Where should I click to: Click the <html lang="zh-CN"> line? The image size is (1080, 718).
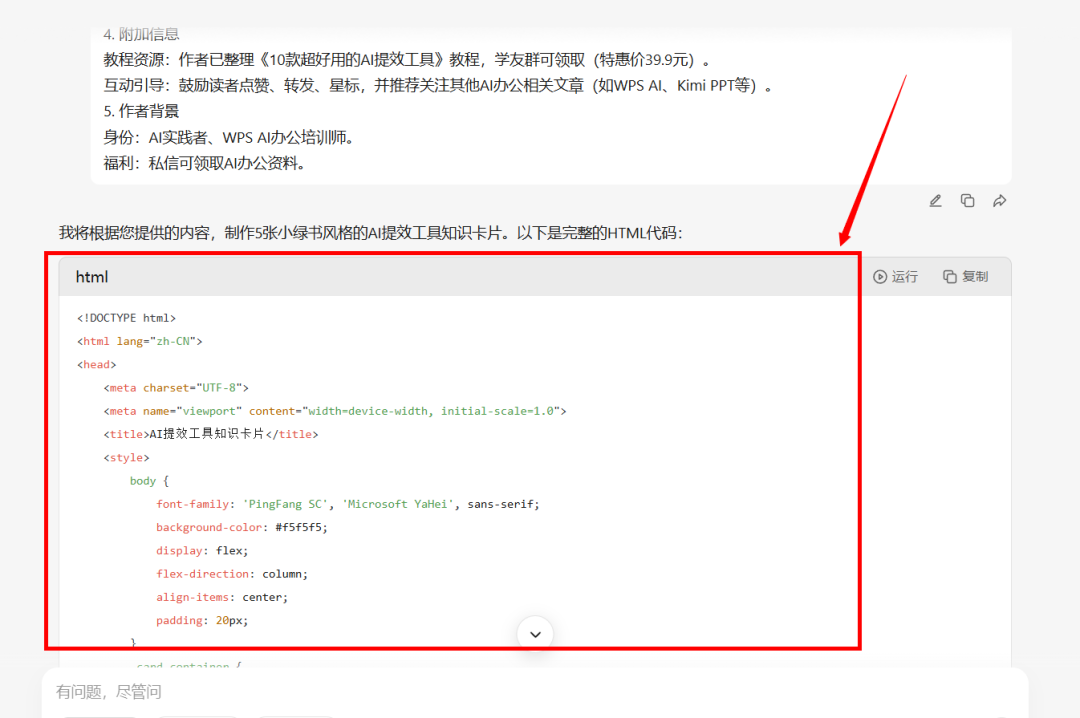coord(140,341)
